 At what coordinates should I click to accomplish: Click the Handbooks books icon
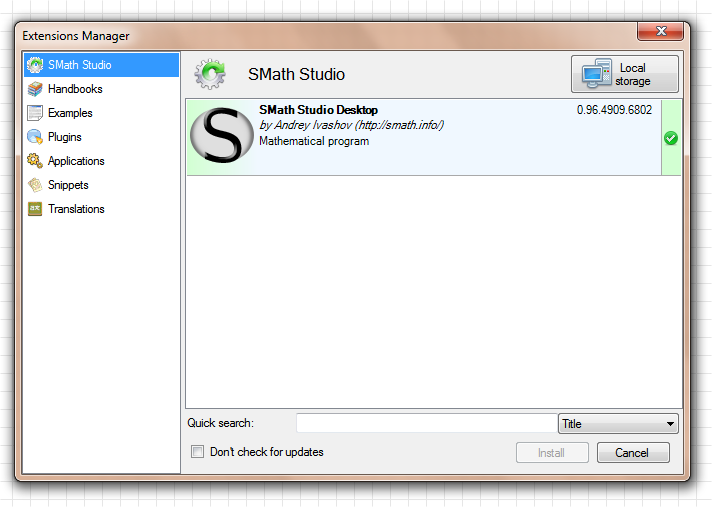tap(35, 89)
